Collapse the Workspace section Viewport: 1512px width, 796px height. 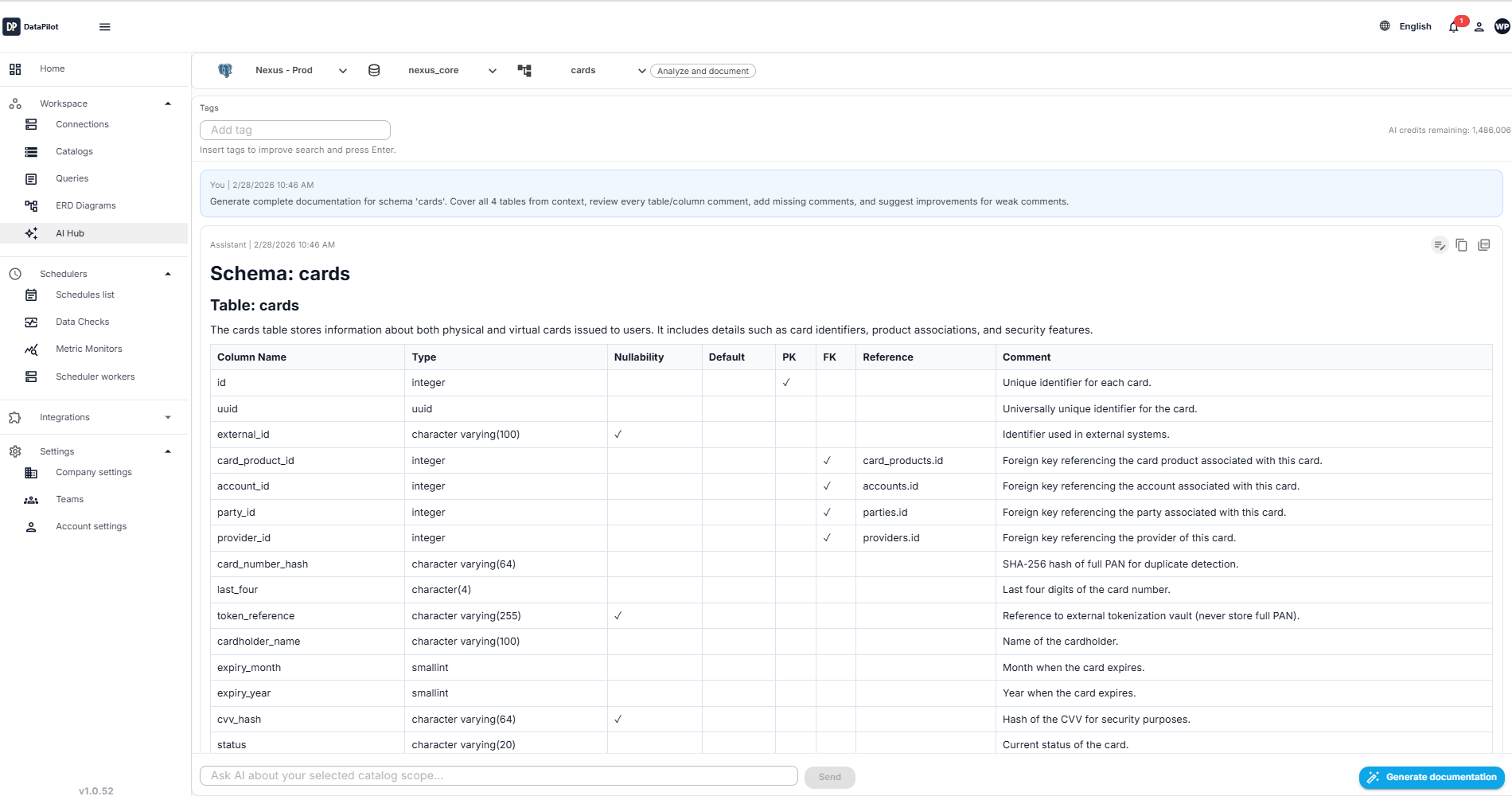coord(168,103)
